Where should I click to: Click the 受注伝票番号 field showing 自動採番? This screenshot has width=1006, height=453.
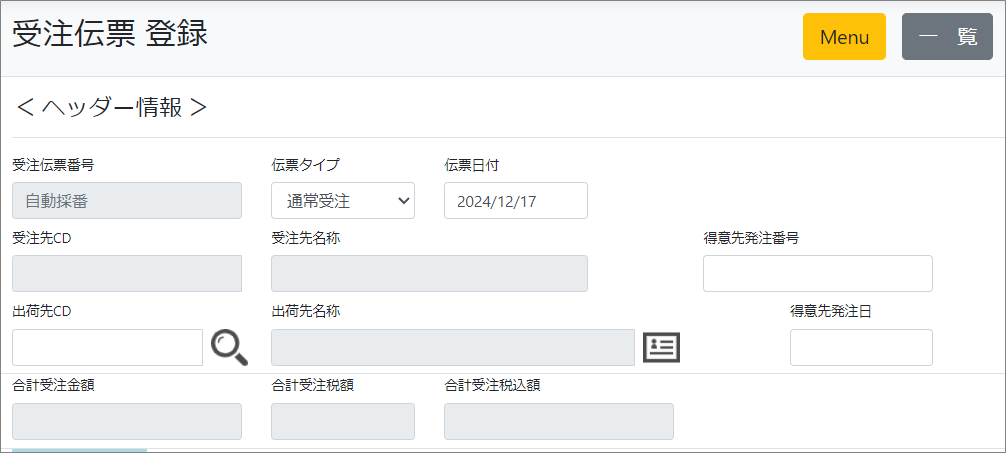pos(127,201)
